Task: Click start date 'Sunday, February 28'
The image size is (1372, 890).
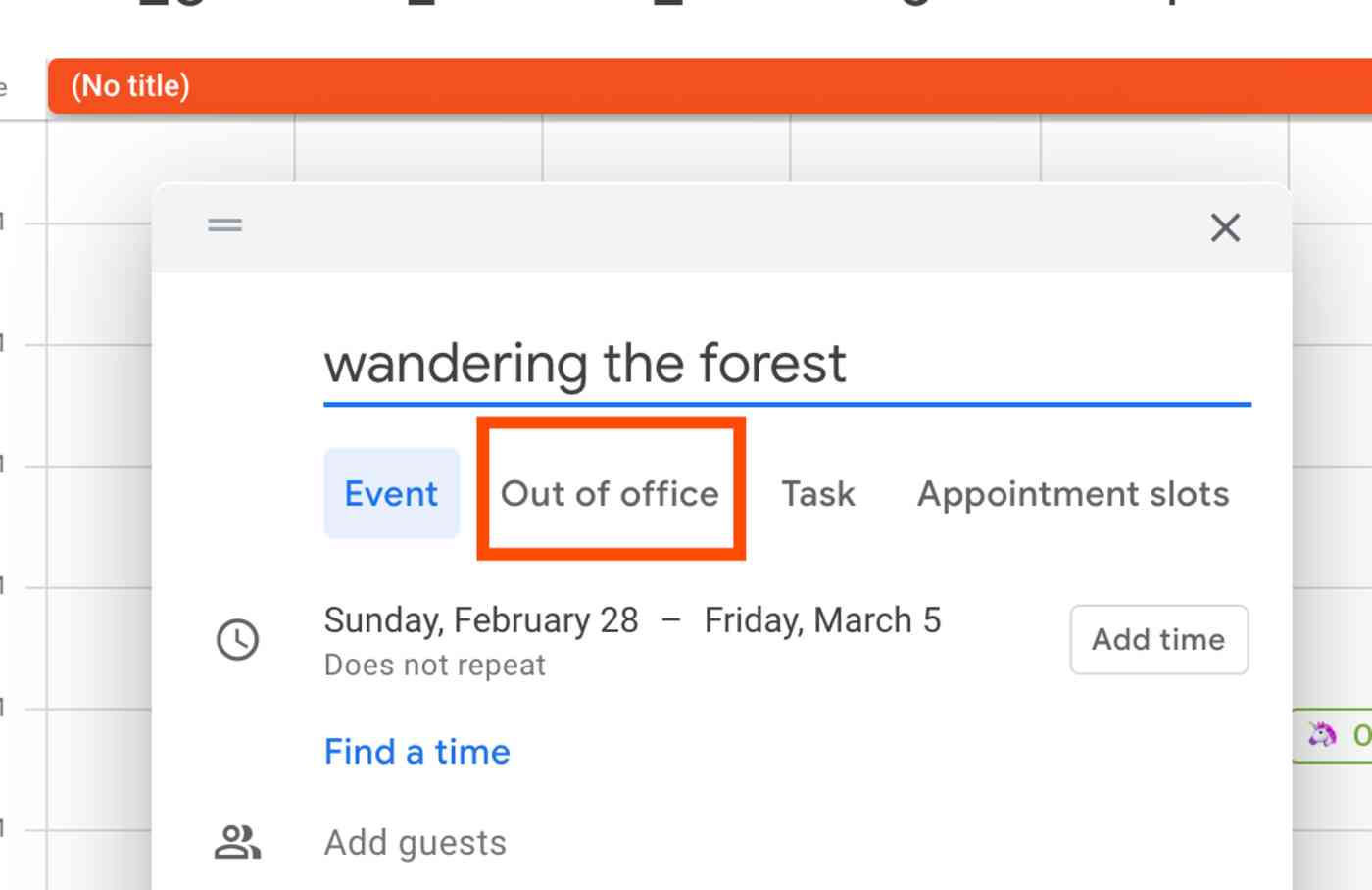Action: (480, 619)
